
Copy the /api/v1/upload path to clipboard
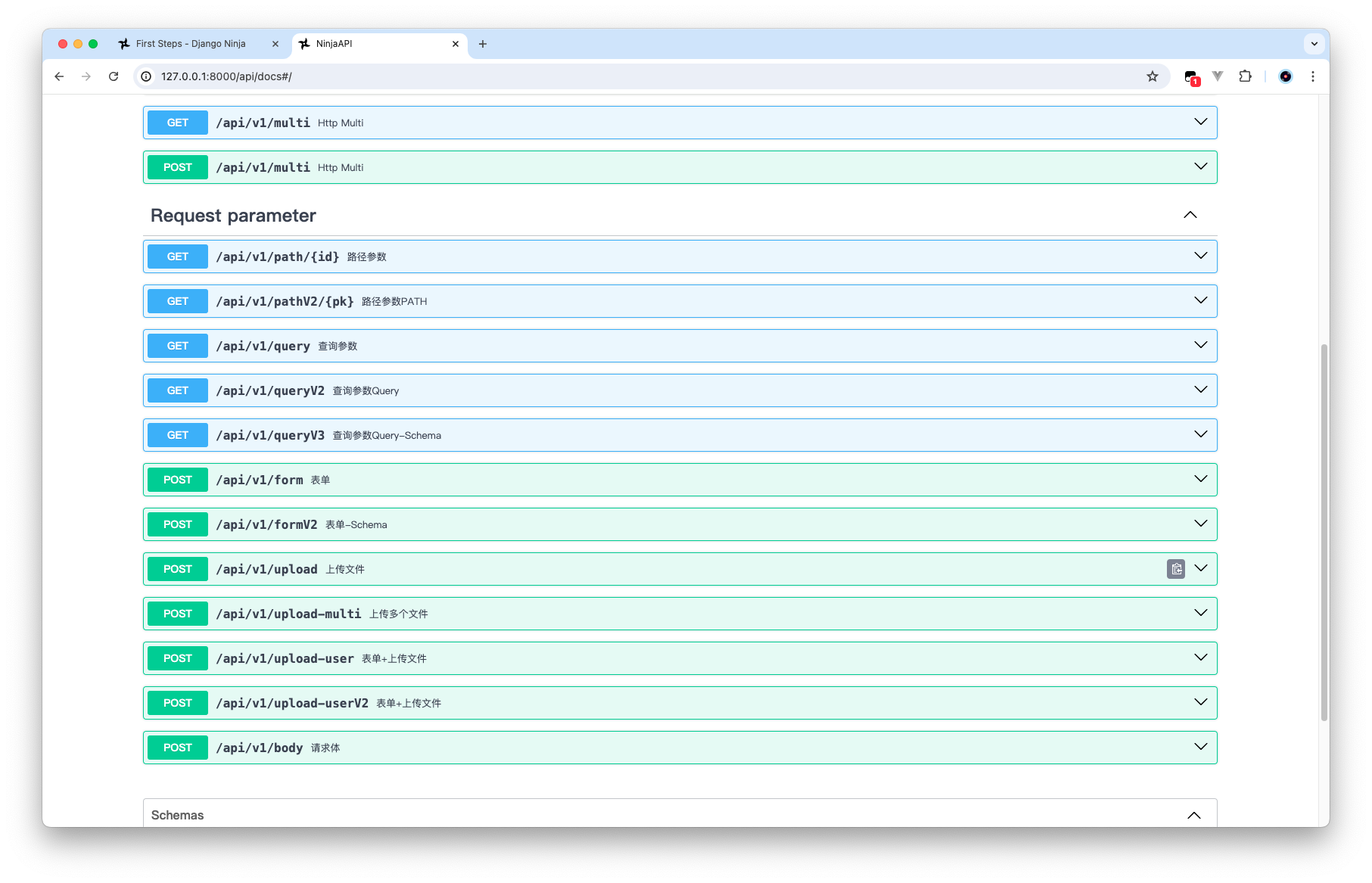(1176, 569)
